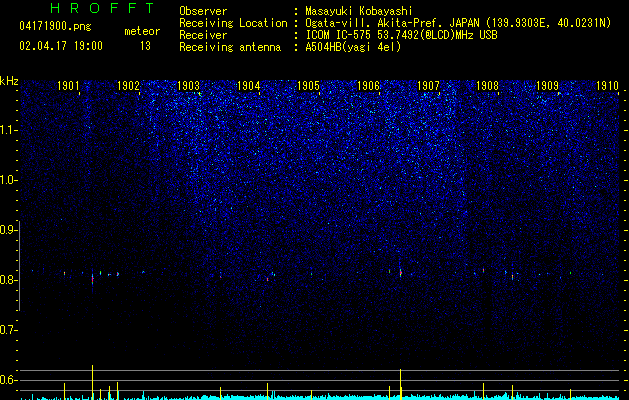The image size is (629, 400).
Task: Click the HROFFT title text
Action: [x=103, y=8]
